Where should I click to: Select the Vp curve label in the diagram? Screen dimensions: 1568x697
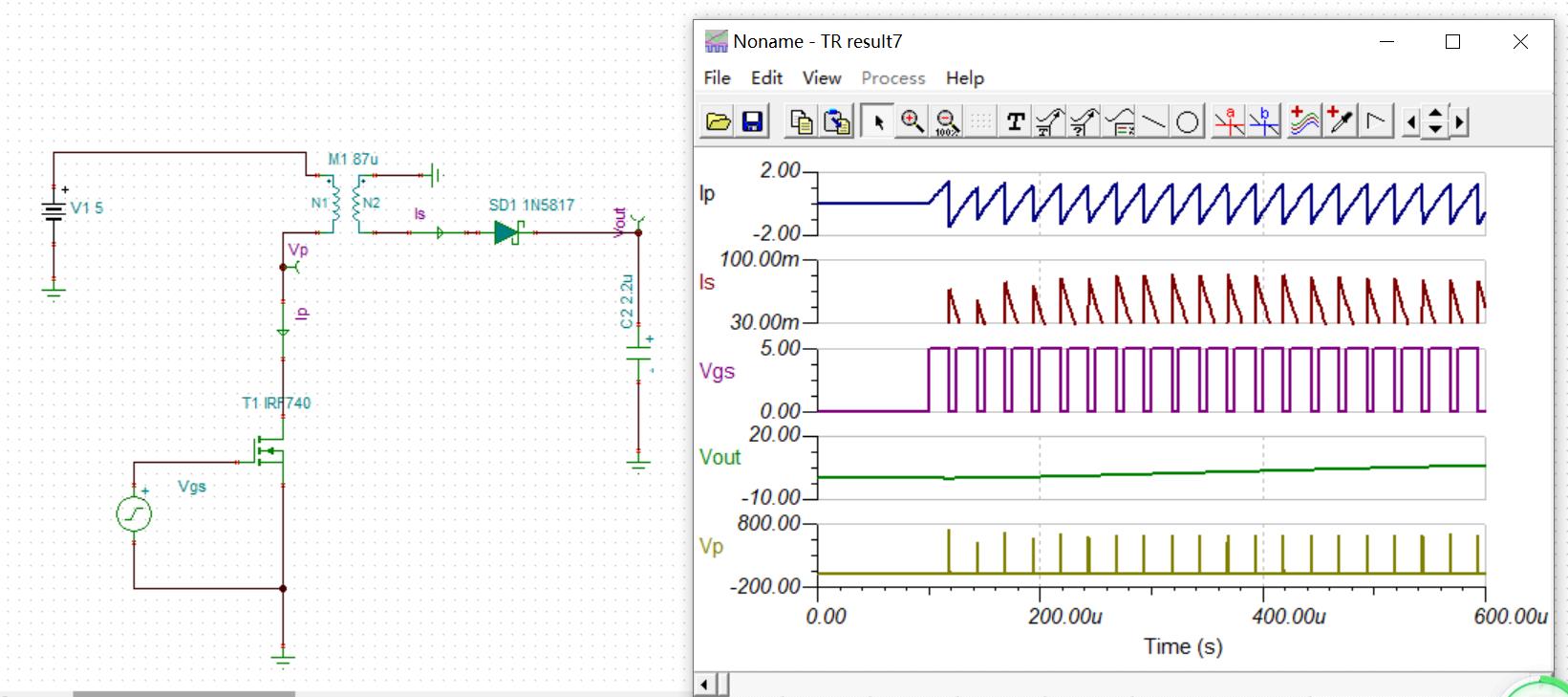711,547
